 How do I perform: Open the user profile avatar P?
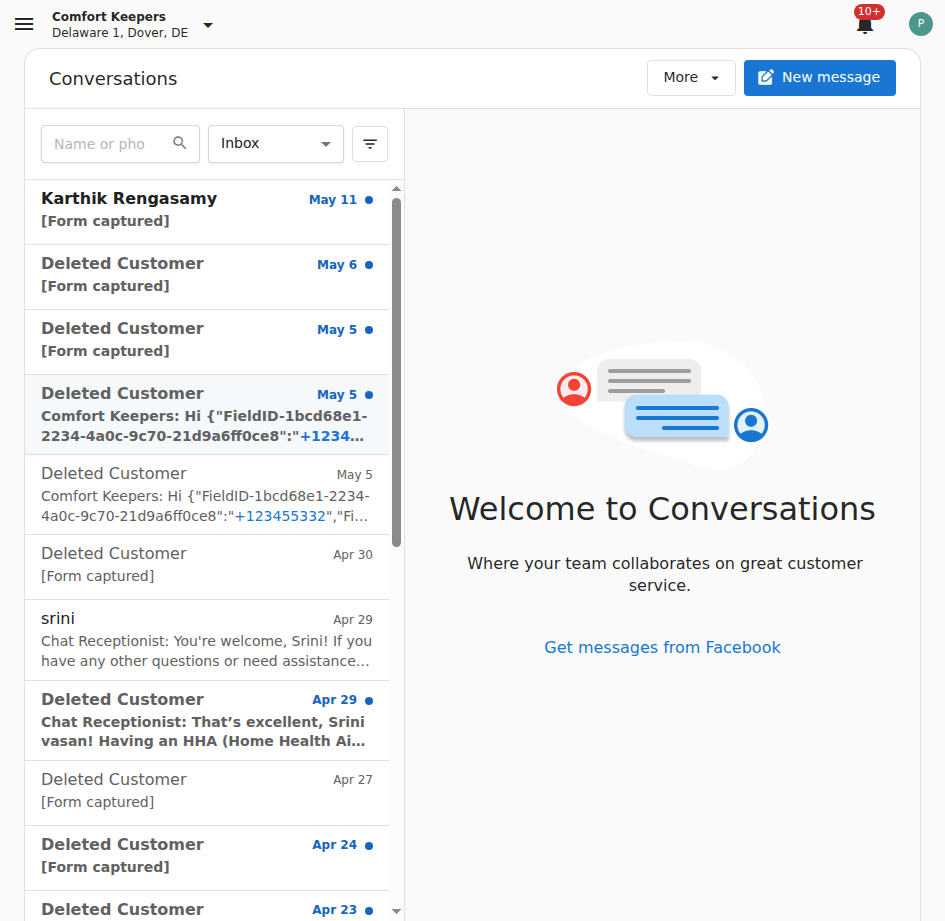click(x=920, y=24)
